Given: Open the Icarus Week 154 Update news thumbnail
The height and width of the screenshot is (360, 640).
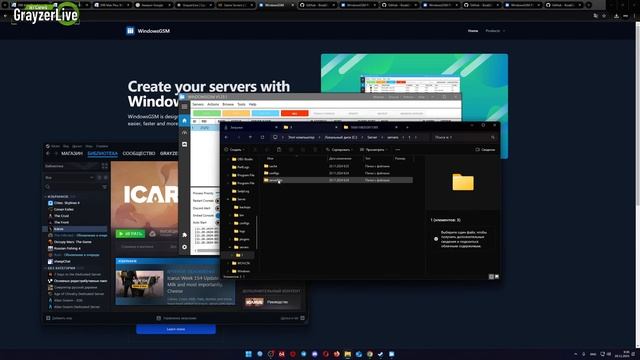Looking at the screenshot, I should pyautogui.click(x=140, y=284).
